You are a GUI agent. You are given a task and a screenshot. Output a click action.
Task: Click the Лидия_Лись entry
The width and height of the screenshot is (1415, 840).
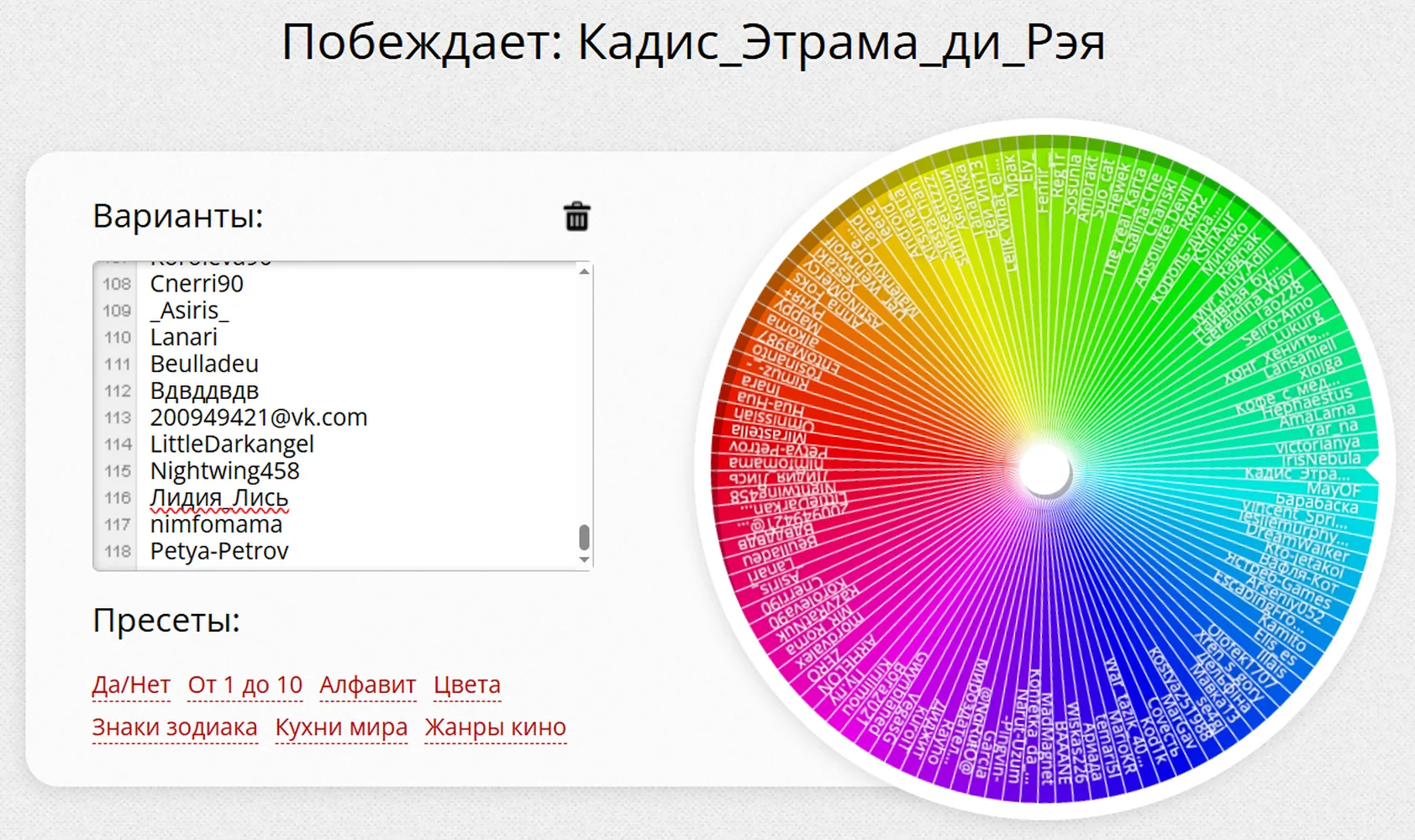pos(219,498)
